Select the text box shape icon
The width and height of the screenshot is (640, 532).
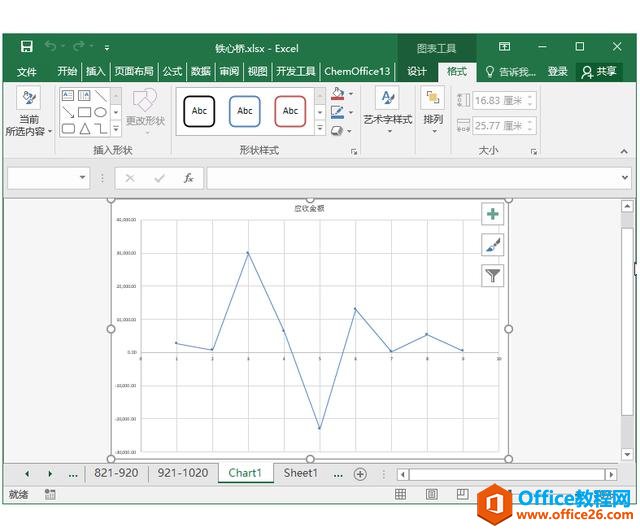[68, 96]
